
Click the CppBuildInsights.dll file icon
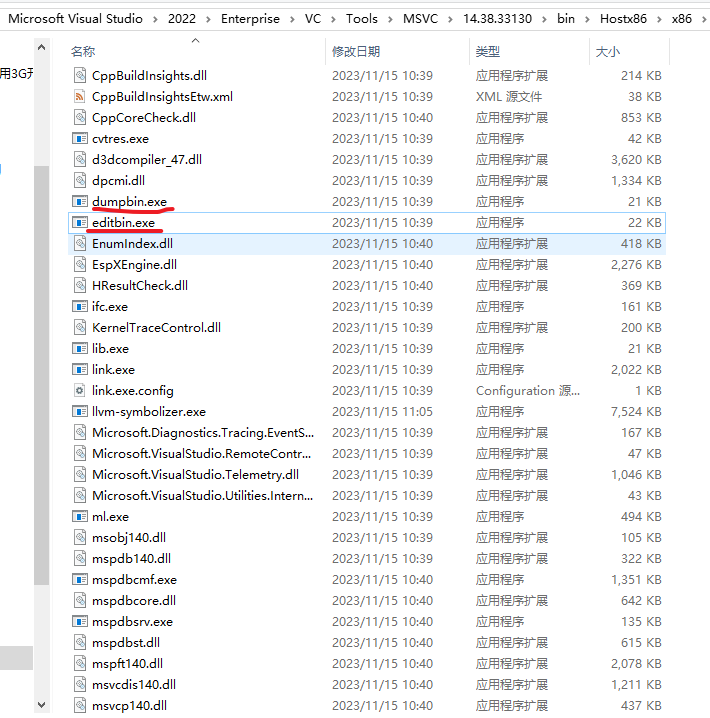point(80,75)
